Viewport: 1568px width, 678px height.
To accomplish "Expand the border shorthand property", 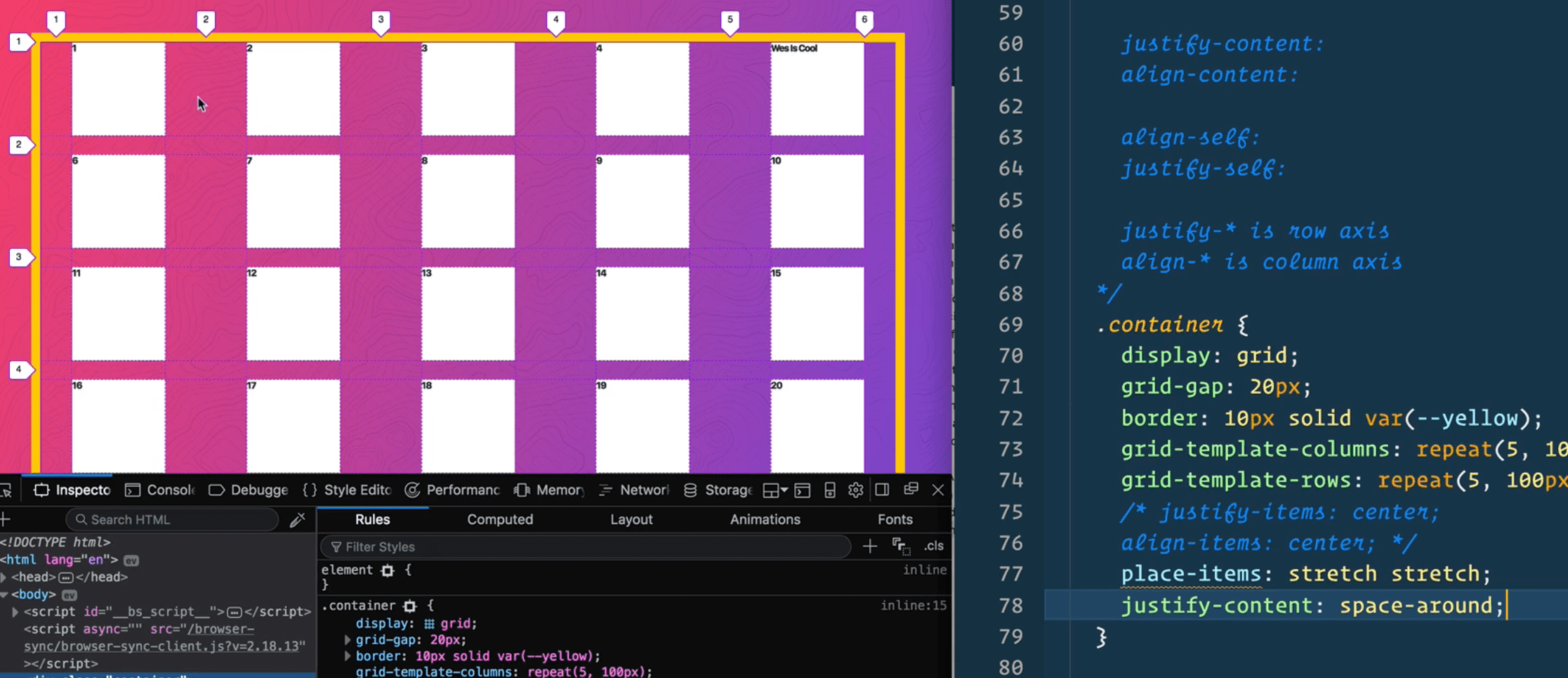I will pyautogui.click(x=348, y=656).
